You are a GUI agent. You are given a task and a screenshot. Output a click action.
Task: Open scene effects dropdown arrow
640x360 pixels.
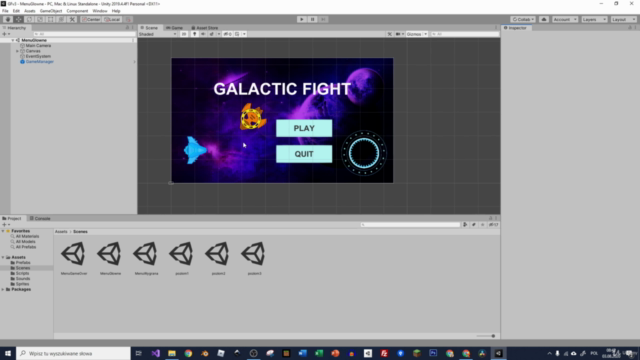click(219, 34)
